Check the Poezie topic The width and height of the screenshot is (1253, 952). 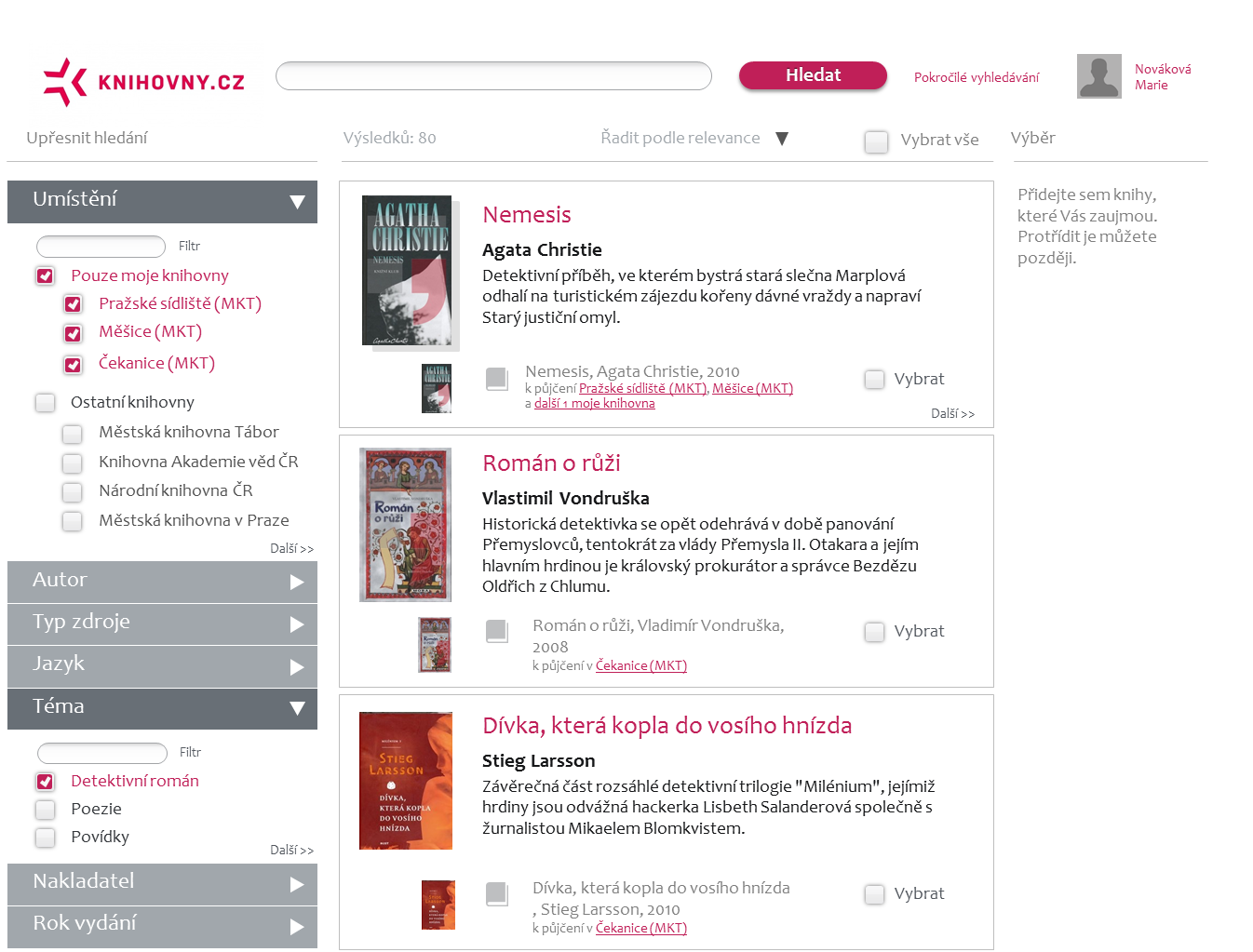[x=45, y=809]
